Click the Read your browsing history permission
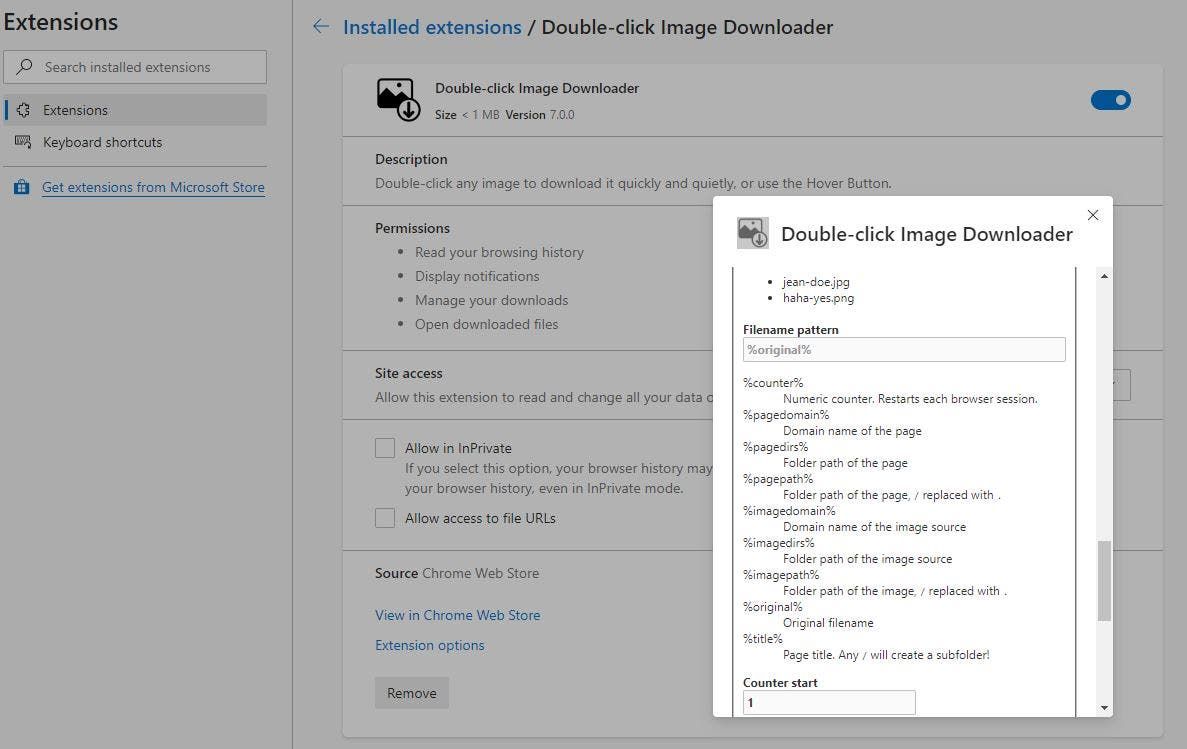 point(499,252)
